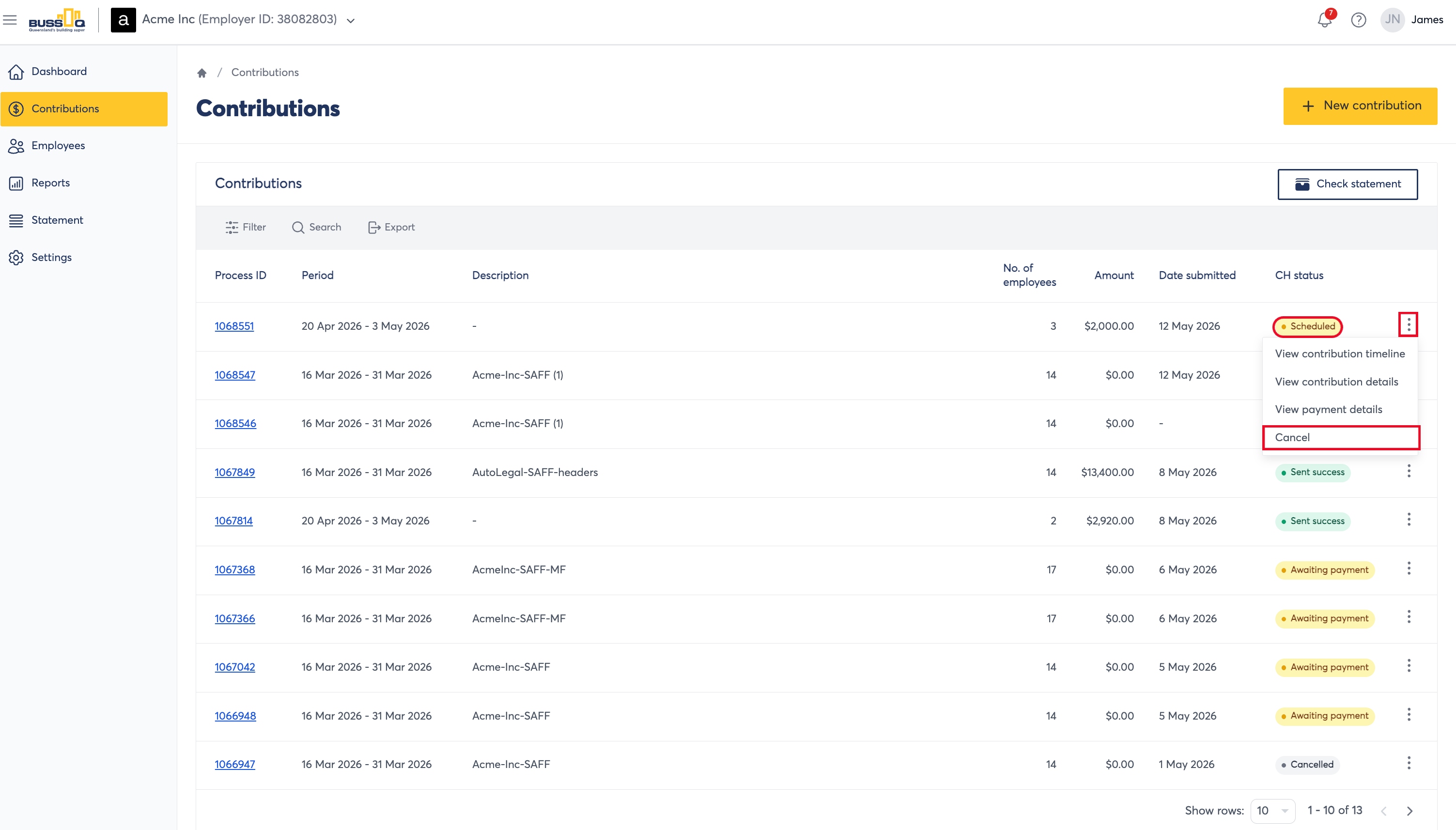Export the contributions list
The image size is (1456, 830).
click(392, 228)
